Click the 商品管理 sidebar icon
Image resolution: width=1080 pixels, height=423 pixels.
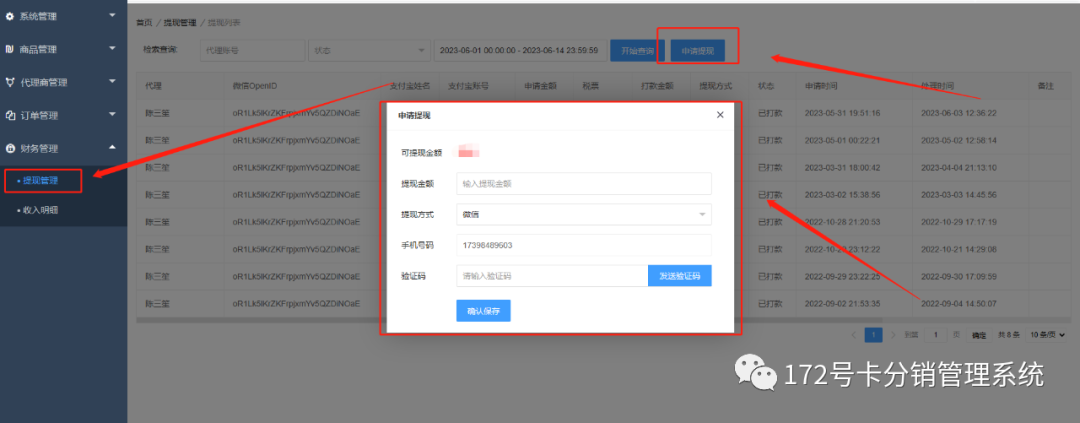10,49
